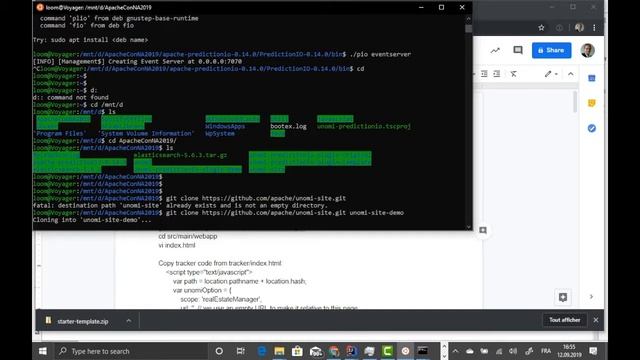Screen dimensions: 640x360
Task: Open Google Calendar side panel
Action: coord(591,78)
